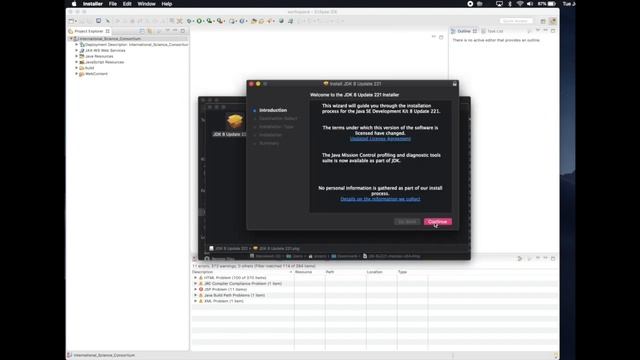Open the Installer menu
The image size is (640, 360).
point(93,4)
